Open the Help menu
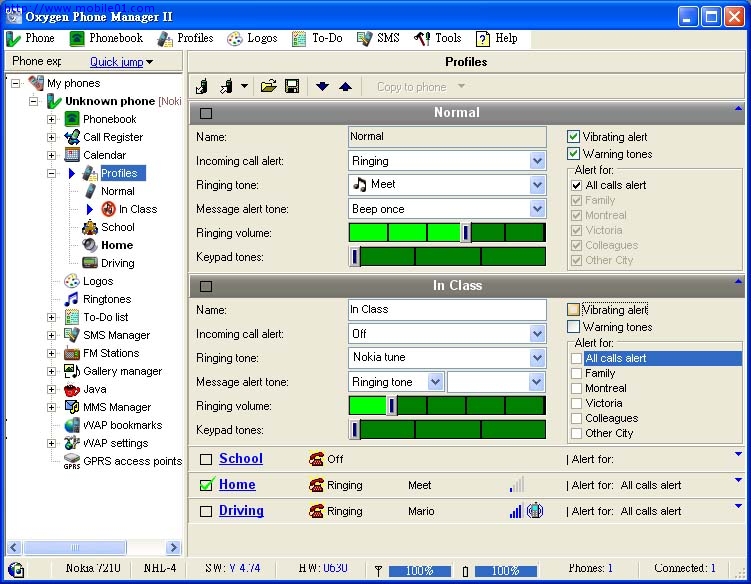Screen dimensions: 751x584 click(496, 38)
